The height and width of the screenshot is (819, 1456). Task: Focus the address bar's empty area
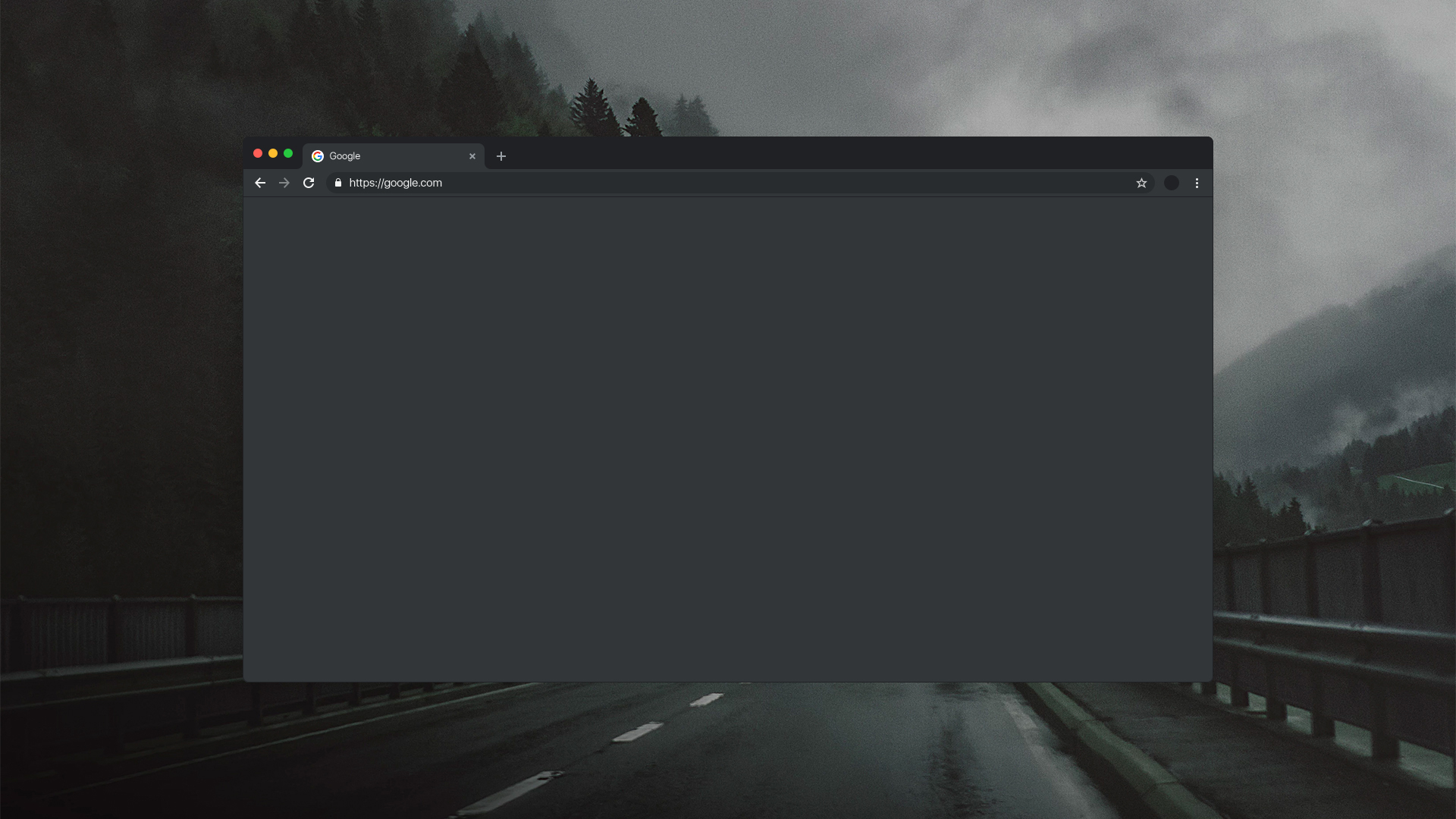pyautogui.click(x=758, y=183)
